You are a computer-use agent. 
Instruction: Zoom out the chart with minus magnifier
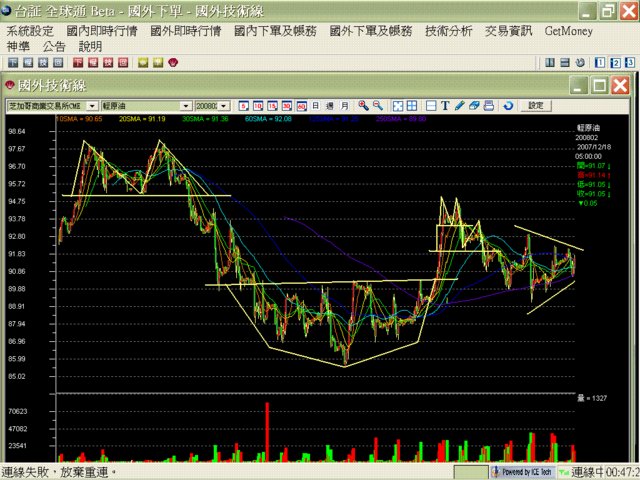tap(378, 106)
